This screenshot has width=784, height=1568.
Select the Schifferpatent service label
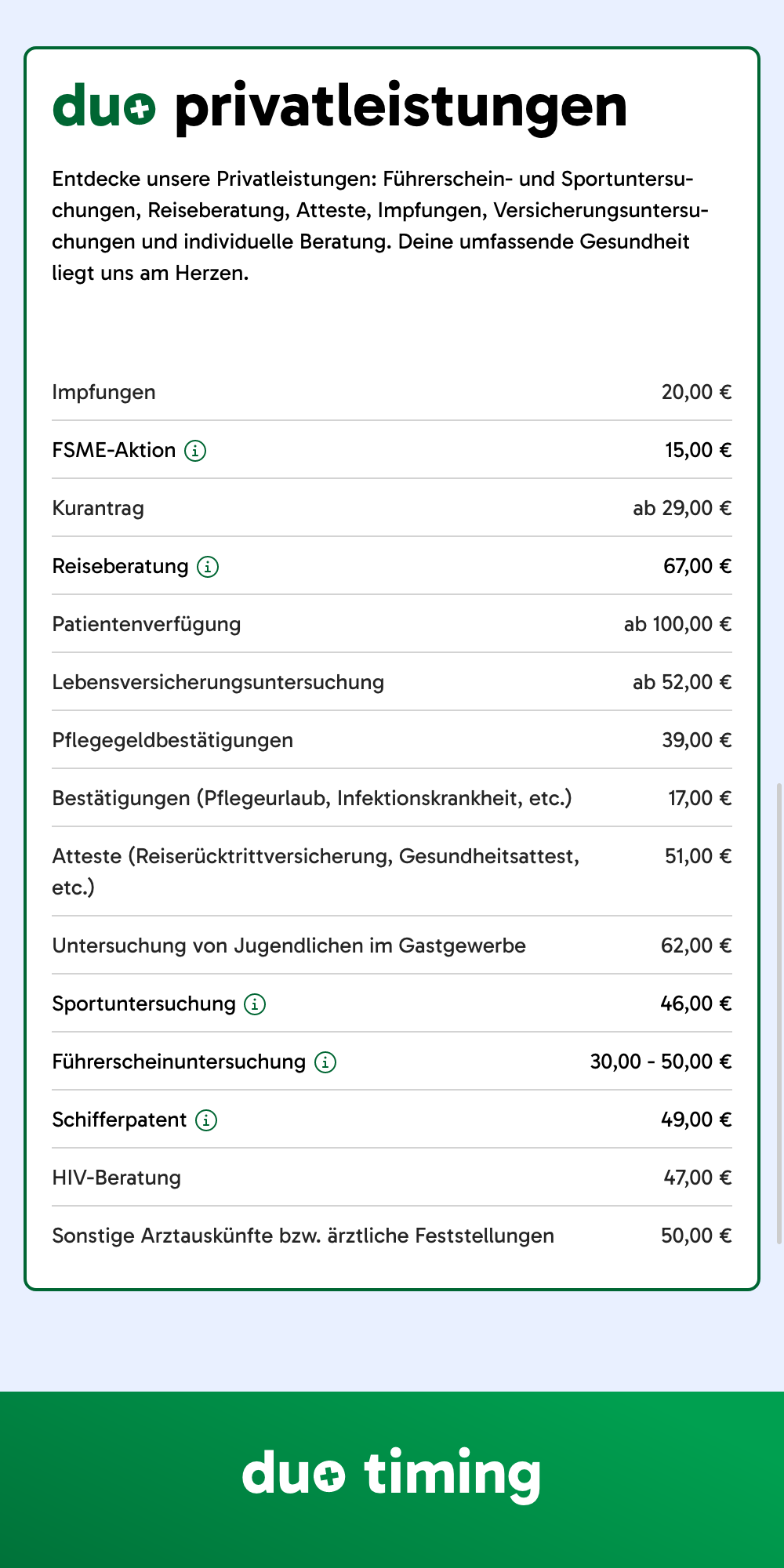[119, 1120]
